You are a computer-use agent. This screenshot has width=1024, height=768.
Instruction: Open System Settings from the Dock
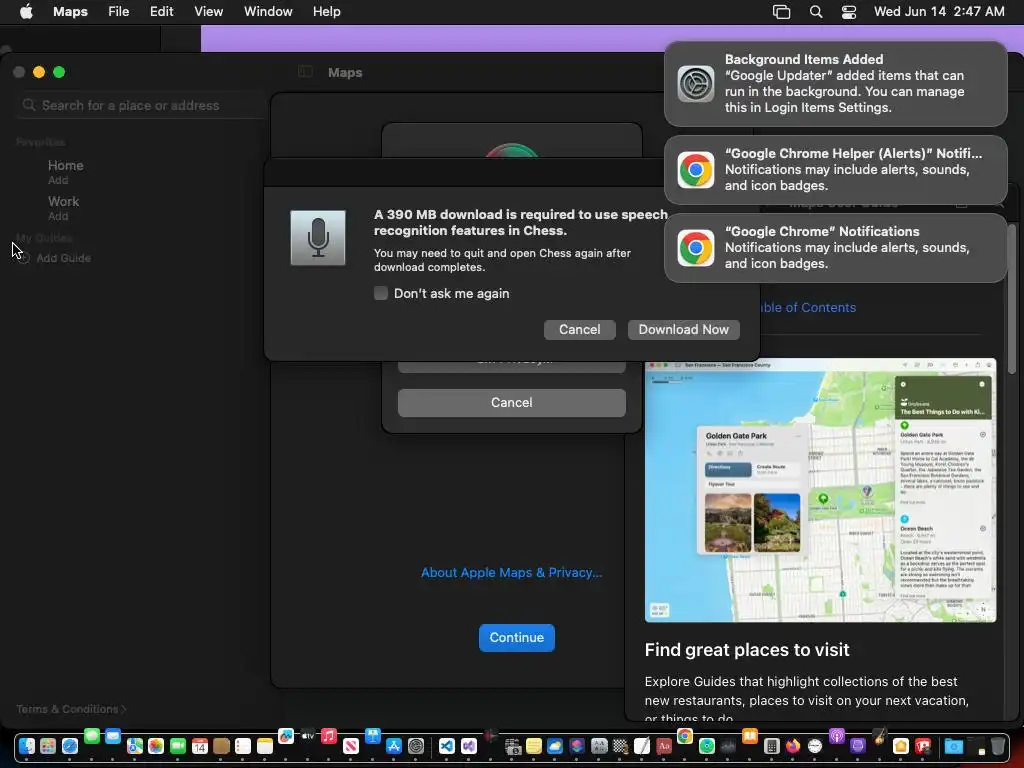[416, 746]
